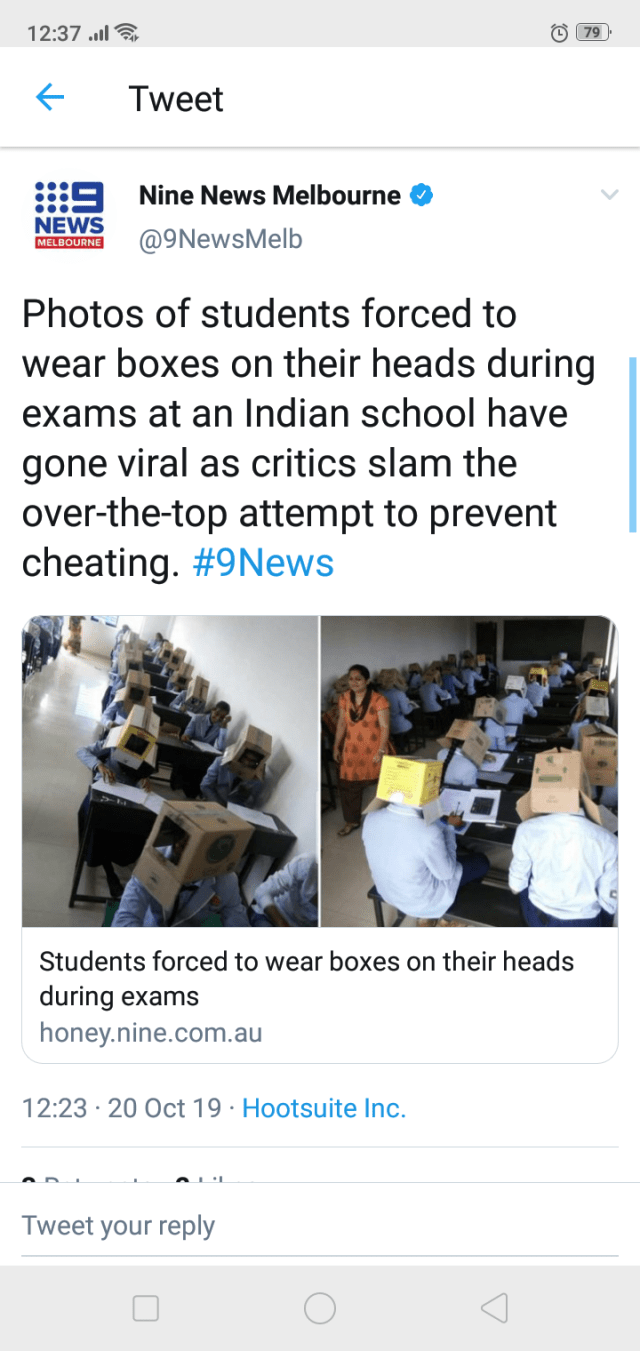The height and width of the screenshot is (1351, 640).
Task: Open honey.nine.com.au article link
Action: pos(151,1032)
